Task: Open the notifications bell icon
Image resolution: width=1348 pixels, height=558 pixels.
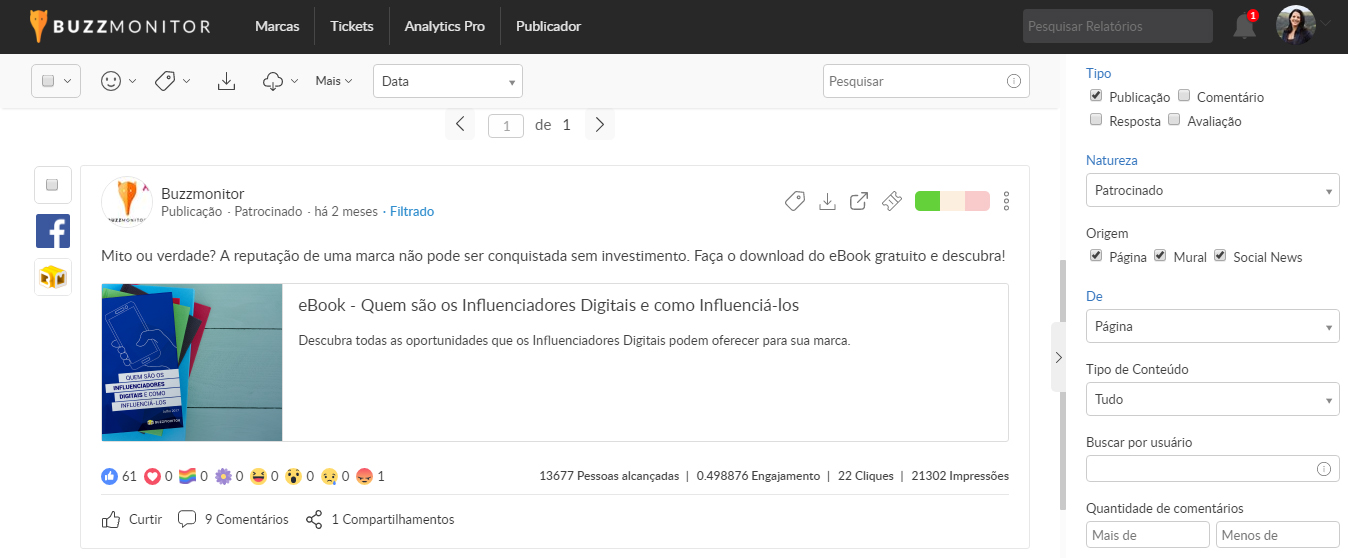Action: click(1244, 27)
